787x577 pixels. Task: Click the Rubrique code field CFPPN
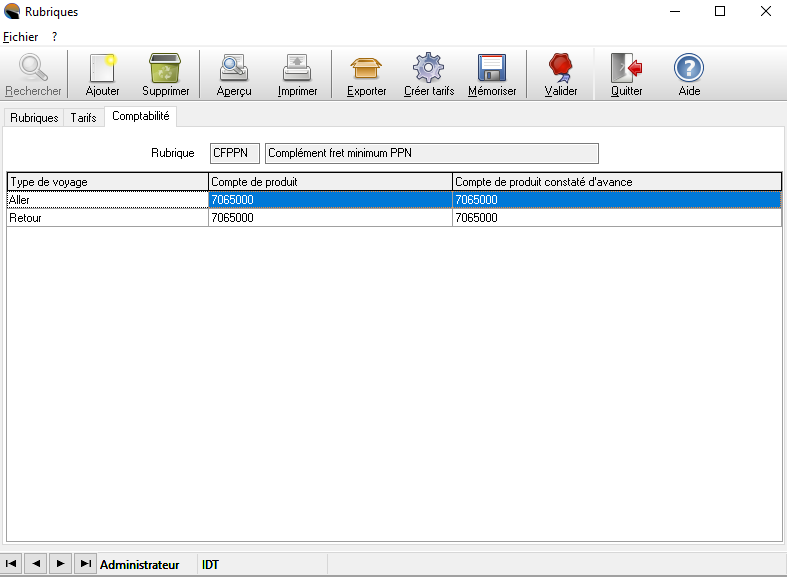click(x=235, y=153)
